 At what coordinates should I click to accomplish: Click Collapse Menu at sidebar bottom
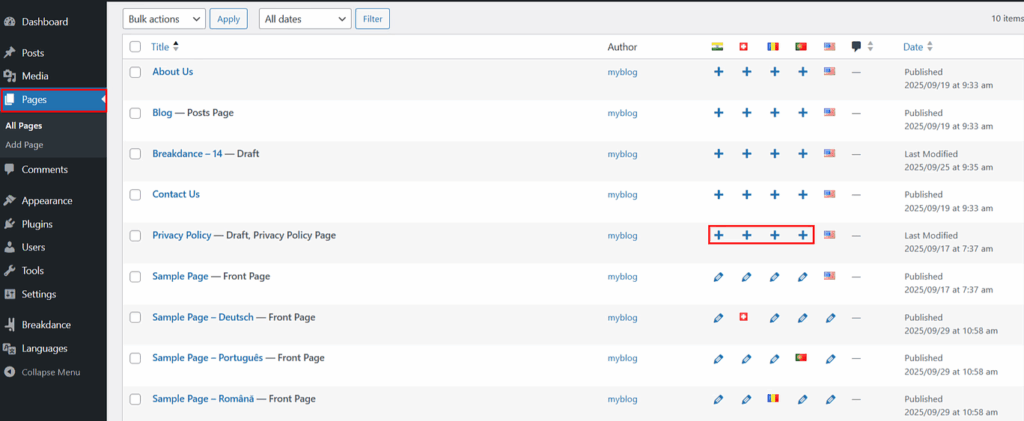click(50, 372)
